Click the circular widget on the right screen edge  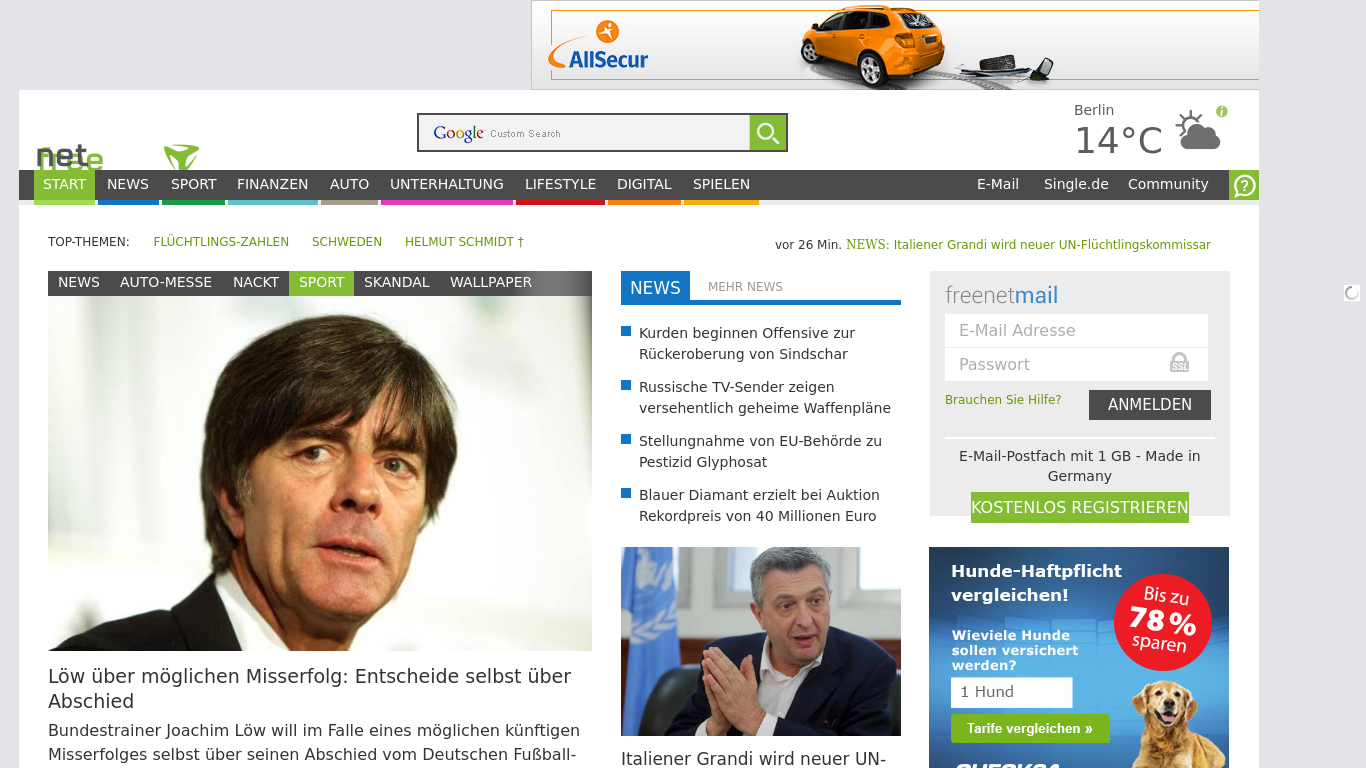click(x=1351, y=292)
